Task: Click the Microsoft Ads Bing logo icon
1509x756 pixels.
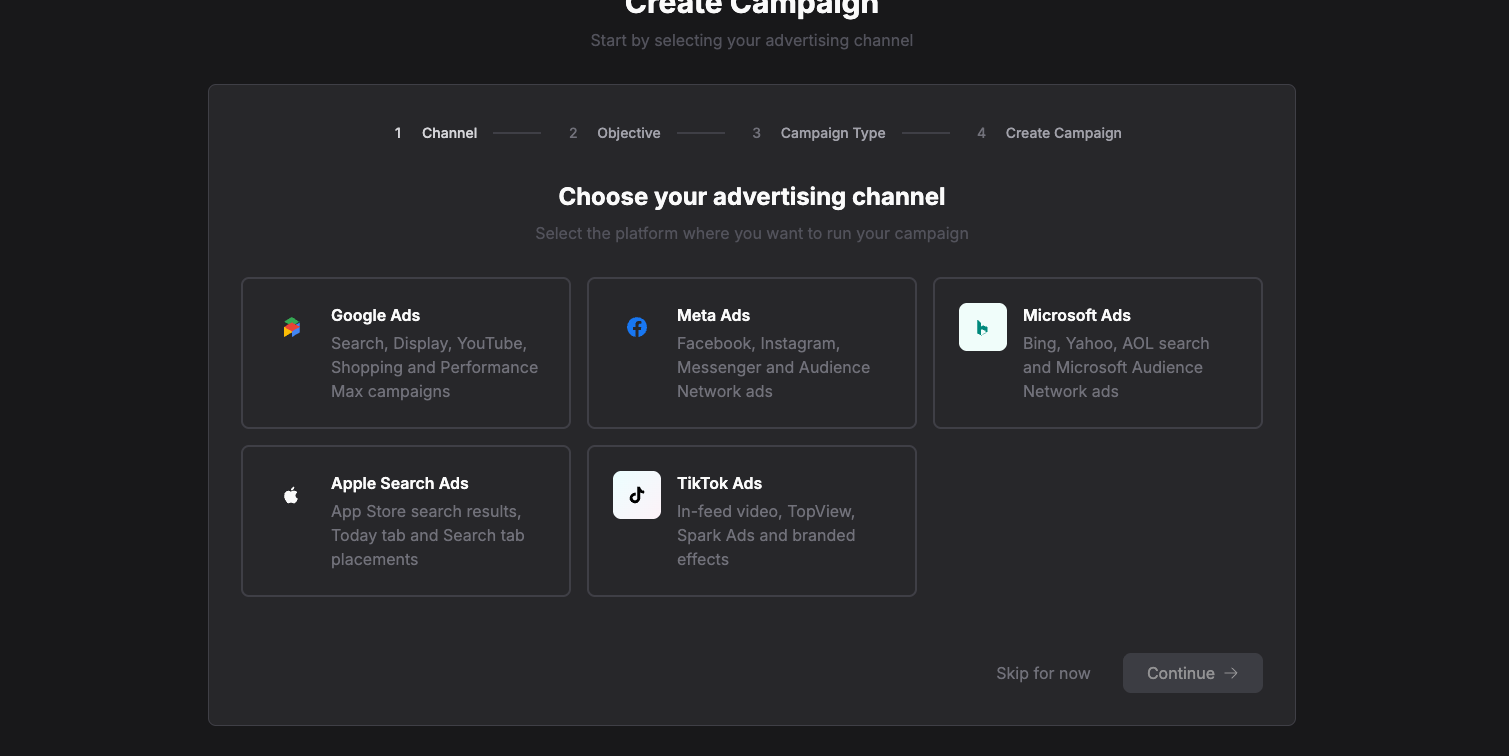Action: click(983, 327)
